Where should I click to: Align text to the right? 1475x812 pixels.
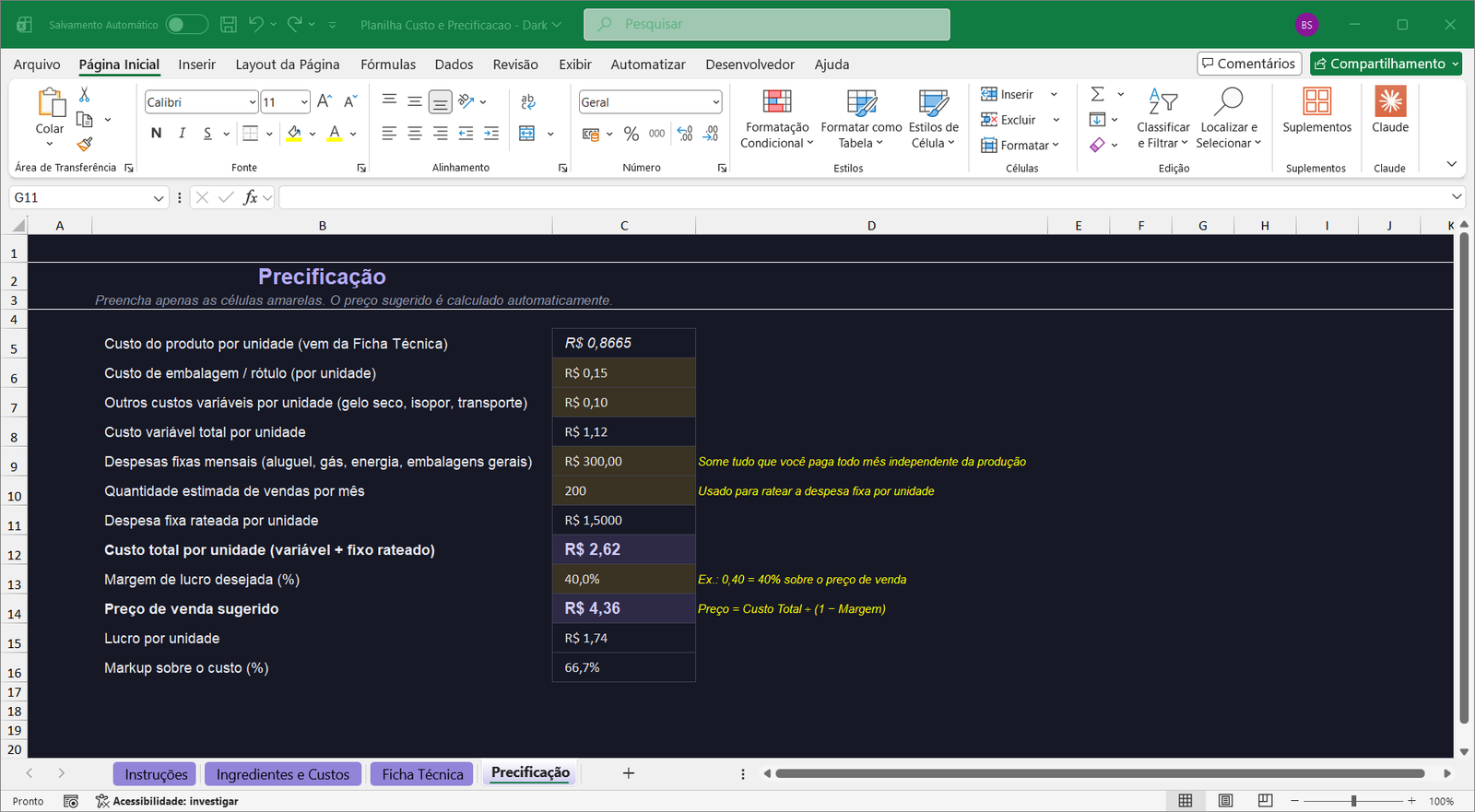point(441,134)
